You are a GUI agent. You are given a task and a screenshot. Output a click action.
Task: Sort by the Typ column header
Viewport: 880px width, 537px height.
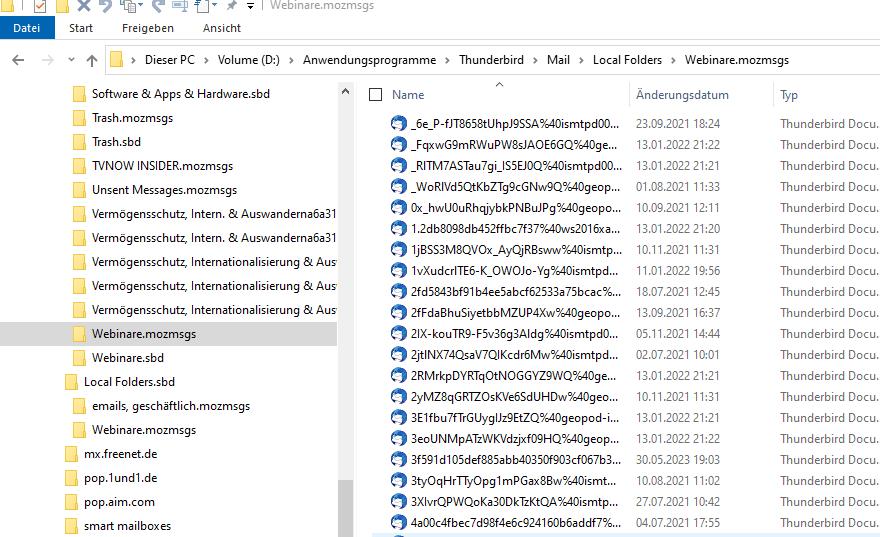789,95
